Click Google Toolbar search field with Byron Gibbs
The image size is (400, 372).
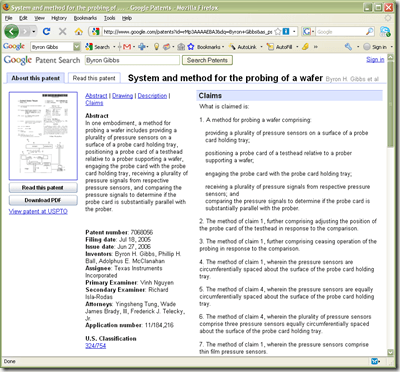click(x=52, y=47)
